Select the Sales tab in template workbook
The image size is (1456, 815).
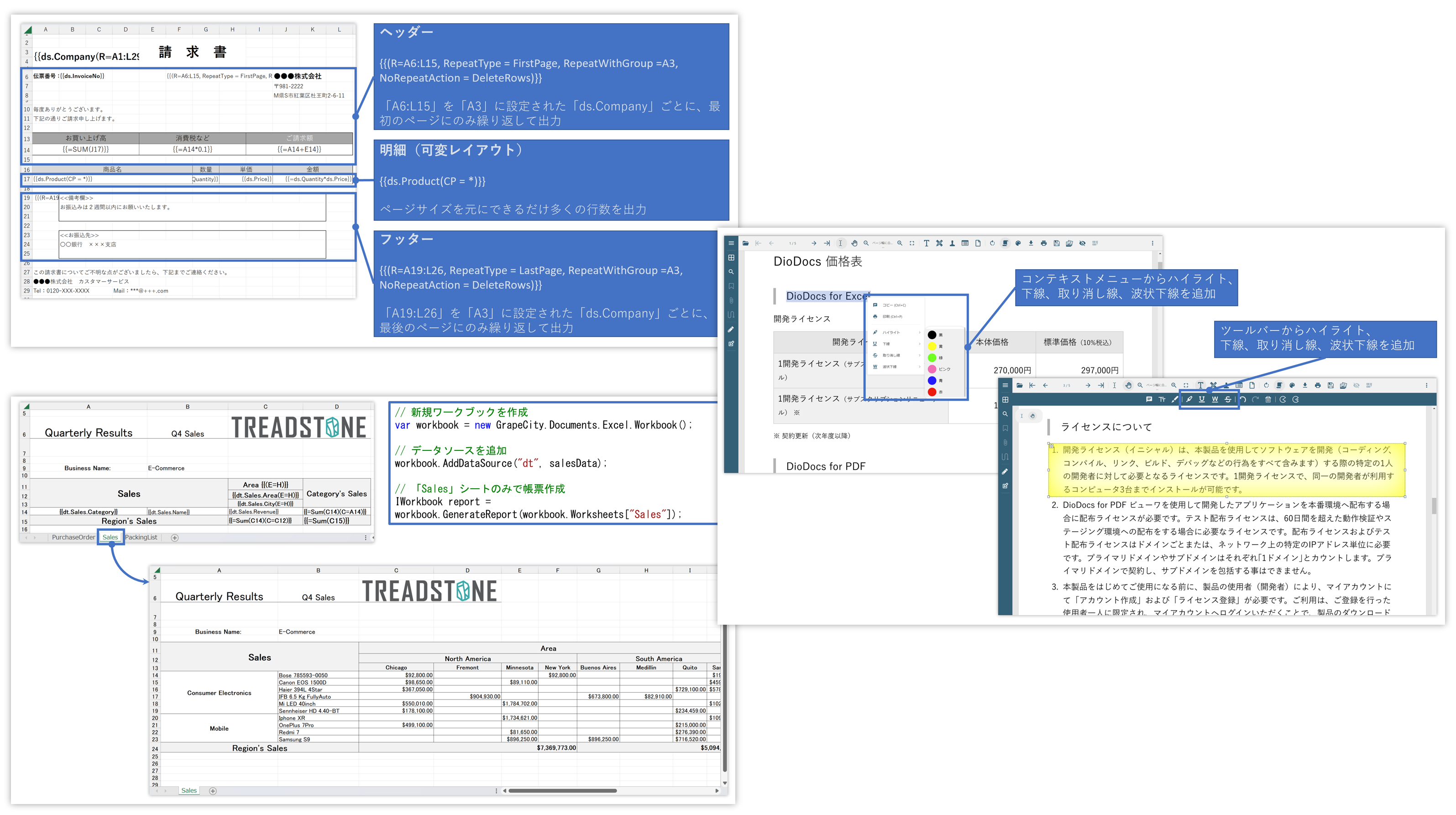click(x=110, y=538)
